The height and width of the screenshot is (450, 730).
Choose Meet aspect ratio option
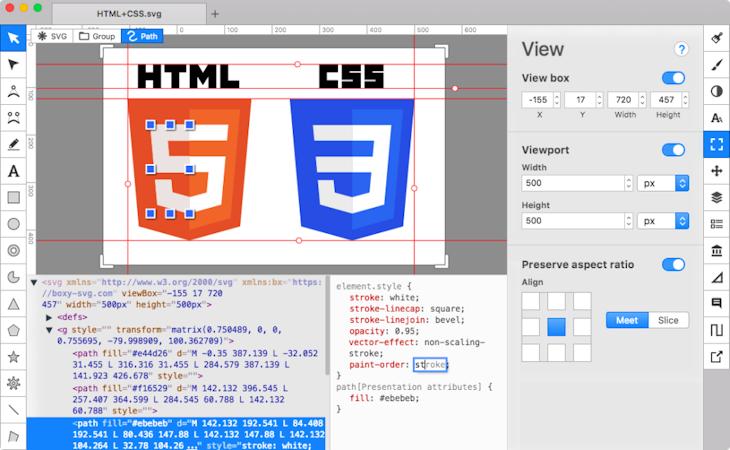click(x=627, y=320)
